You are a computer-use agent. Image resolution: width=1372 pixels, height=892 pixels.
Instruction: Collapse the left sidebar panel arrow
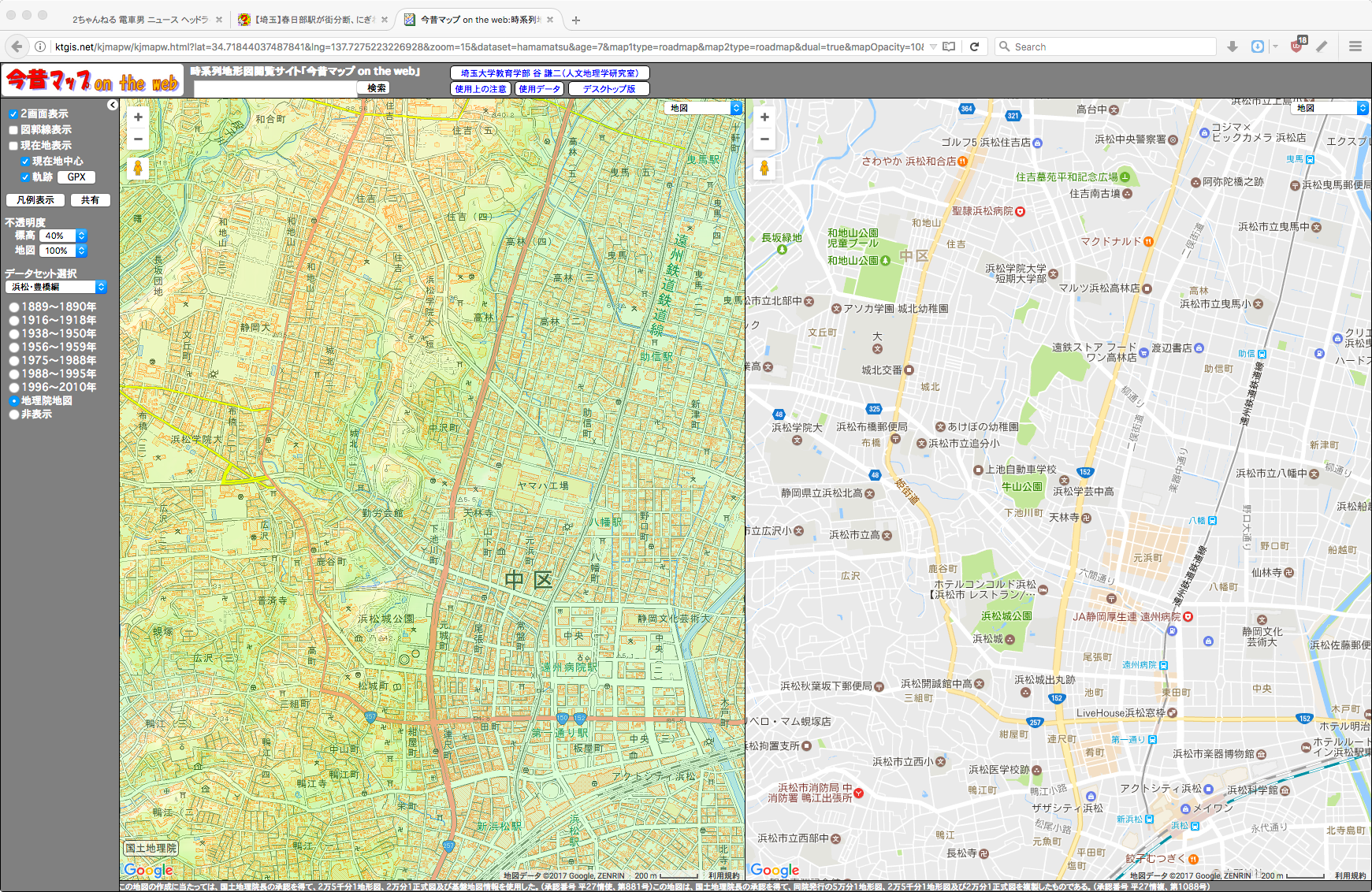point(113,105)
